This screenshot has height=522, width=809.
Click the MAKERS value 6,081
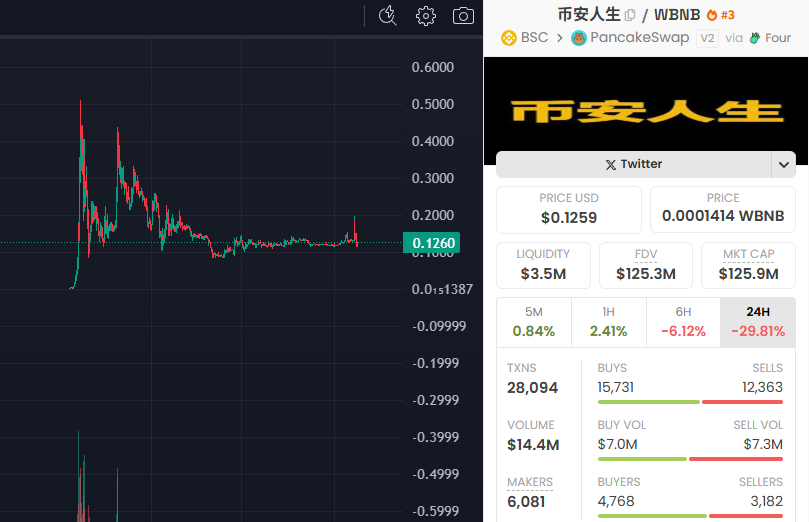pos(526,501)
